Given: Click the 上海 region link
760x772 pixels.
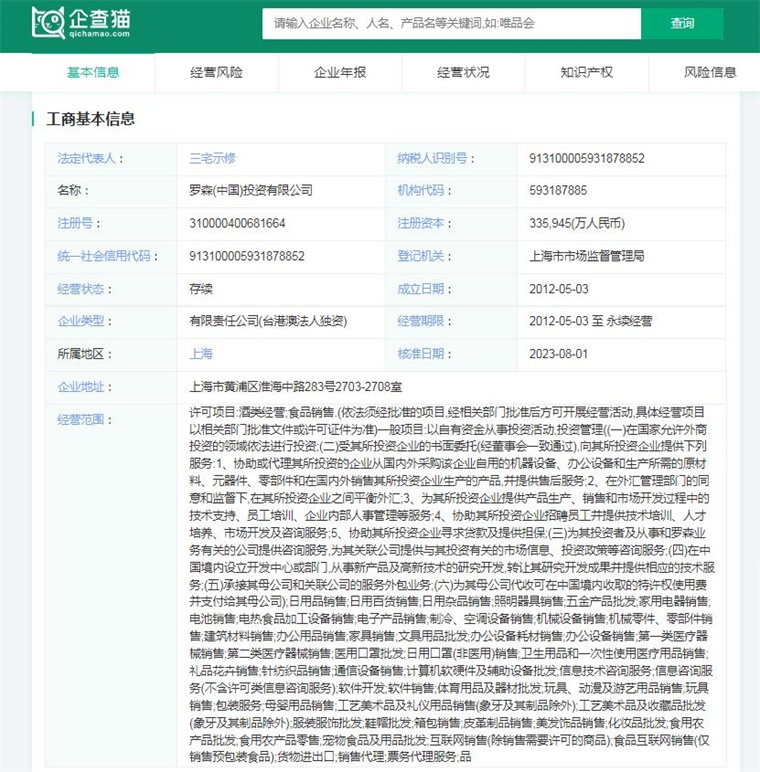Looking at the screenshot, I should 201,353.
